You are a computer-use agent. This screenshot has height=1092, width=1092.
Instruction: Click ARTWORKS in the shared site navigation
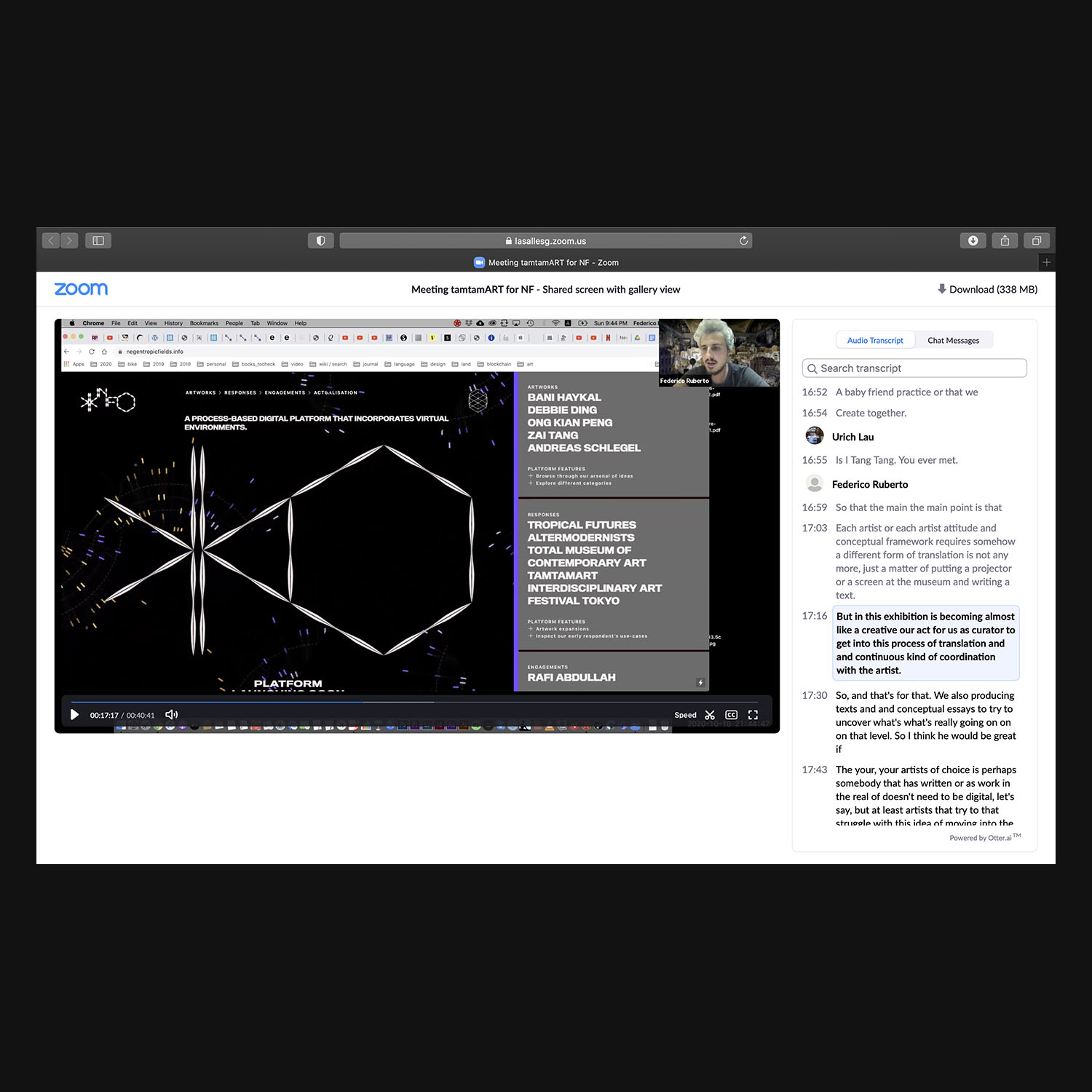[200, 392]
